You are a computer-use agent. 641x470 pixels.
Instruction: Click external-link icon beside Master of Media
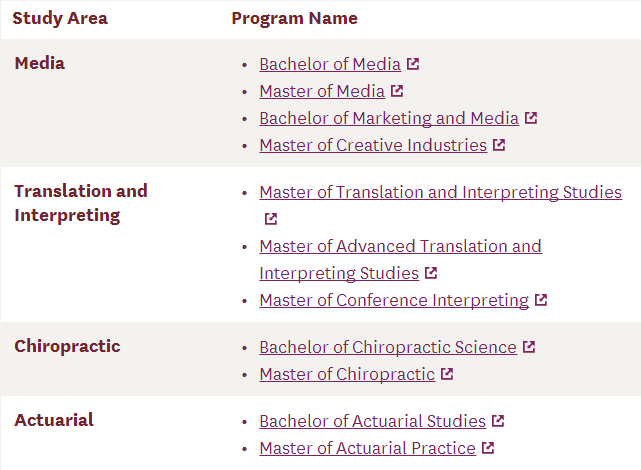point(397,91)
